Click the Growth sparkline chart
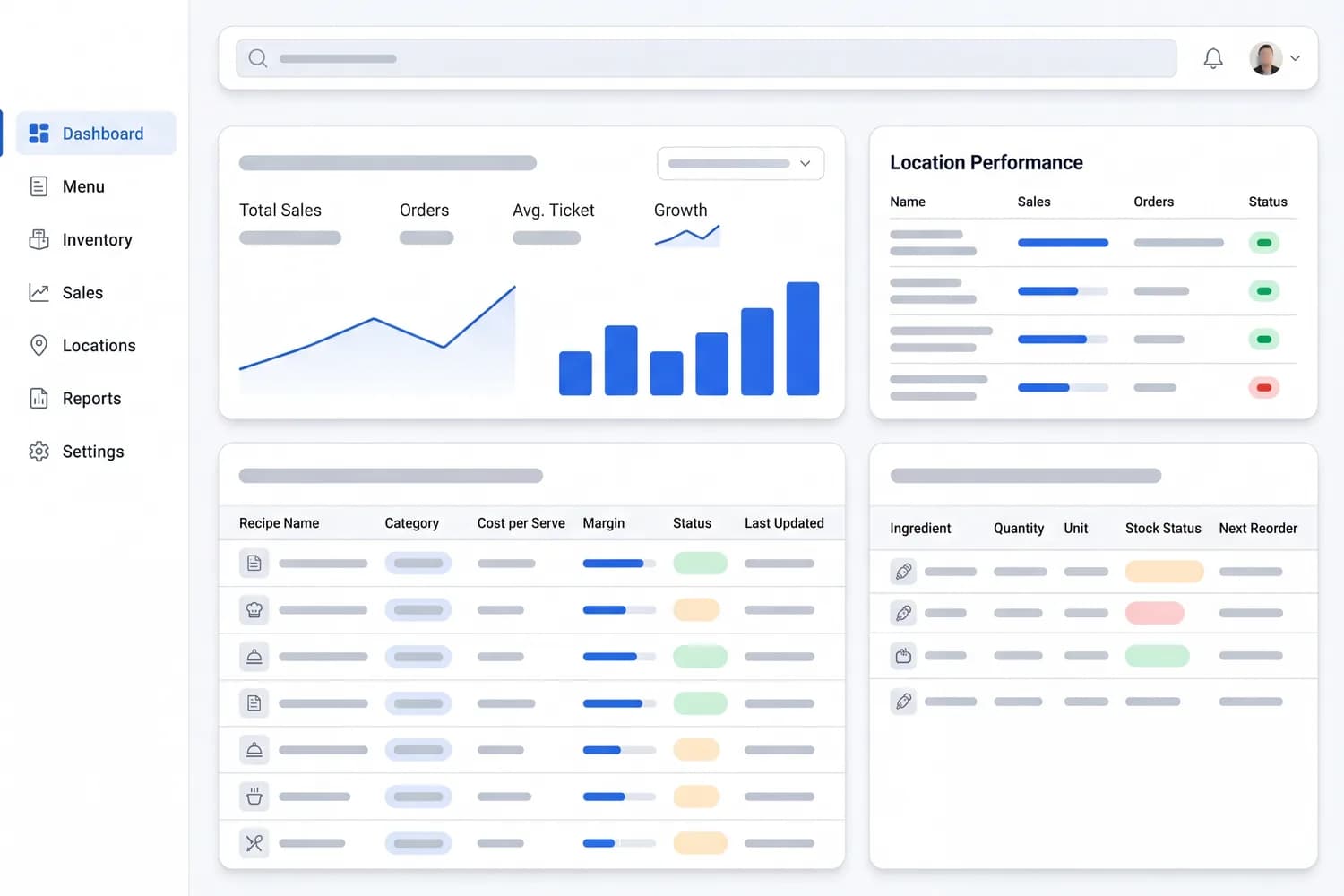The image size is (1344, 896). (x=687, y=236)
